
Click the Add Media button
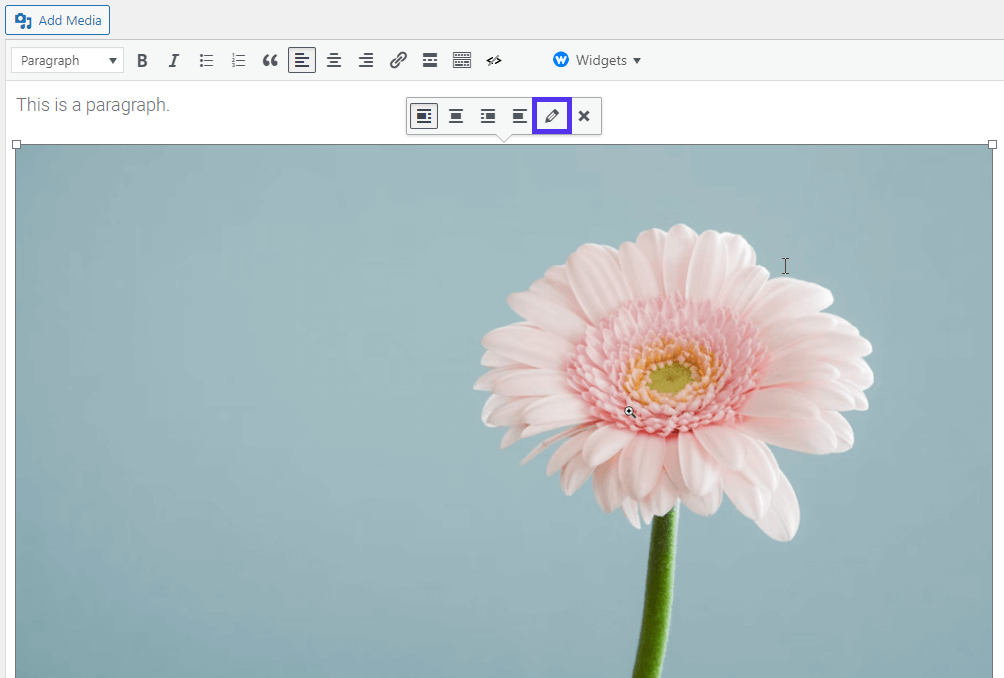(x=58, y=20)
